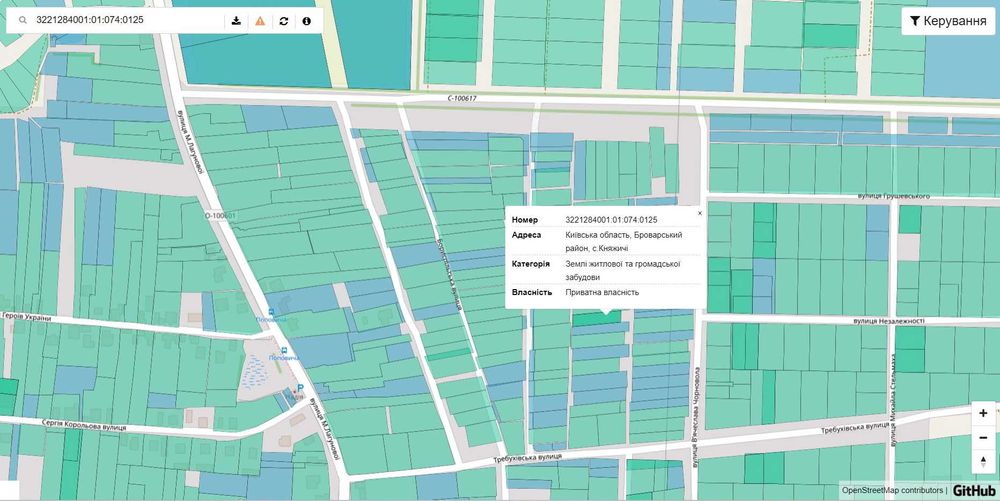
Task: Click the Землі житлової category value
Action: [x=622, y=270]
